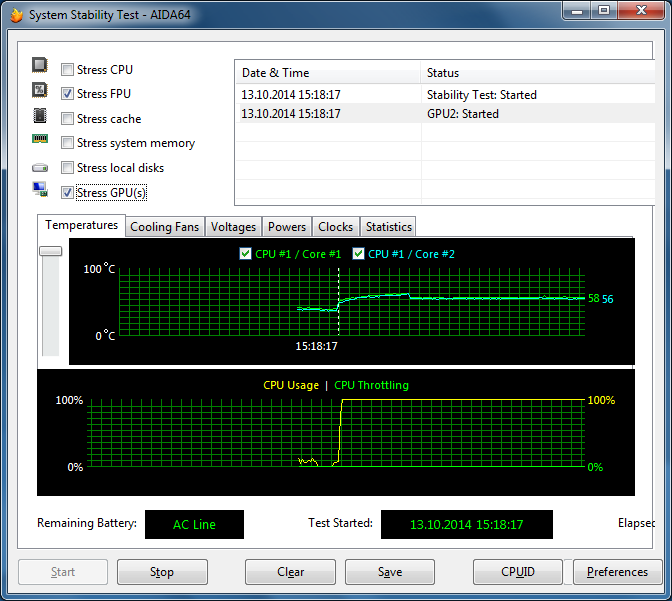Screen dimensions: 672x601
Task: Click the disabled Start button
Action: pyautogui.click(x=63, y=572)
